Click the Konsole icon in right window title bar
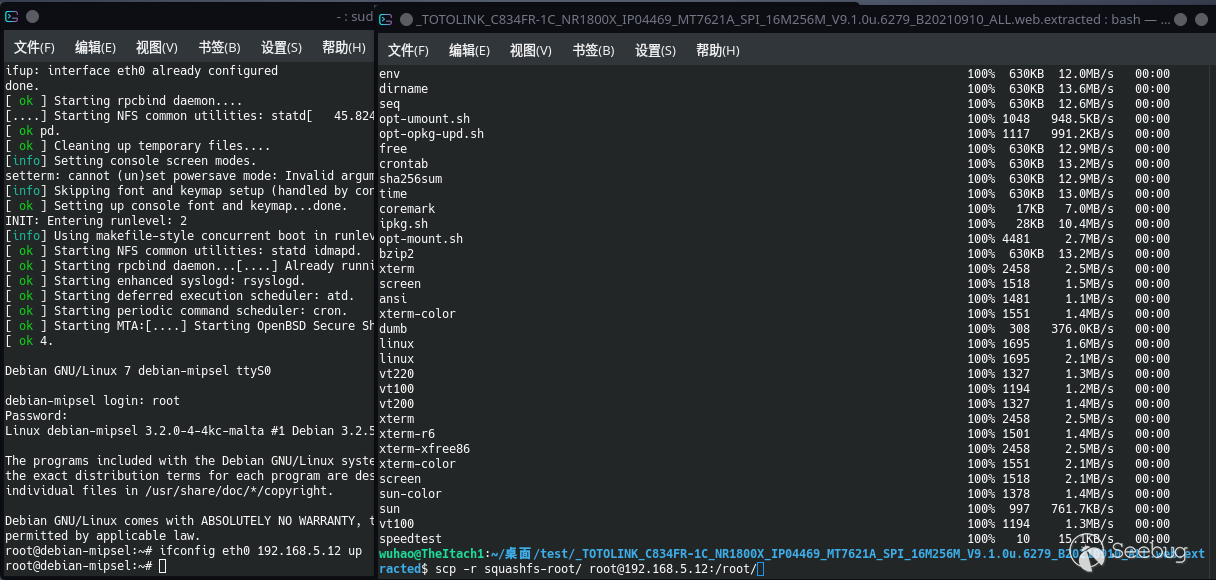 (386, 19)
